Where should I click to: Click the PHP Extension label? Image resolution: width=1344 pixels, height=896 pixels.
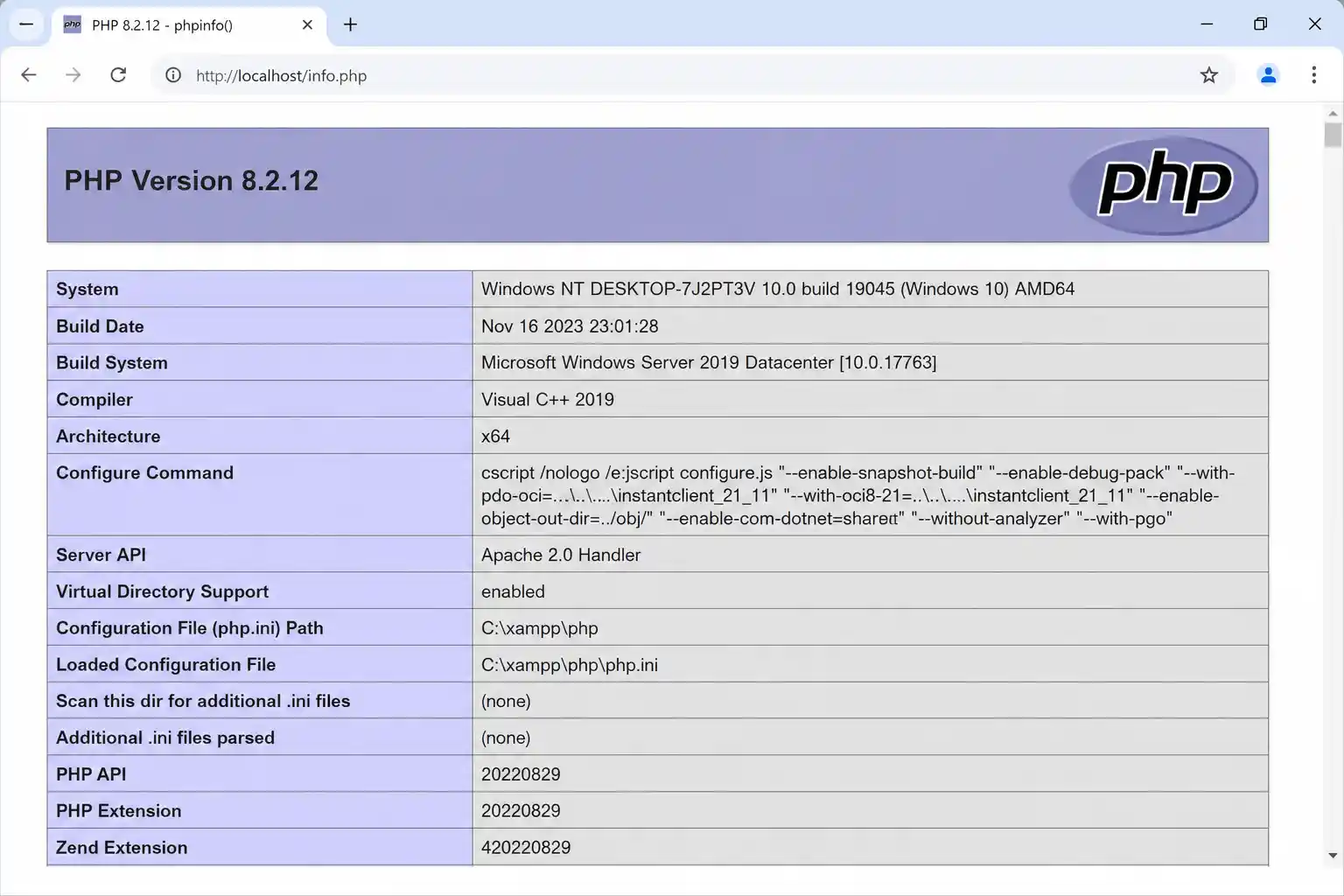pyautogui.click(x=119, y=812)
